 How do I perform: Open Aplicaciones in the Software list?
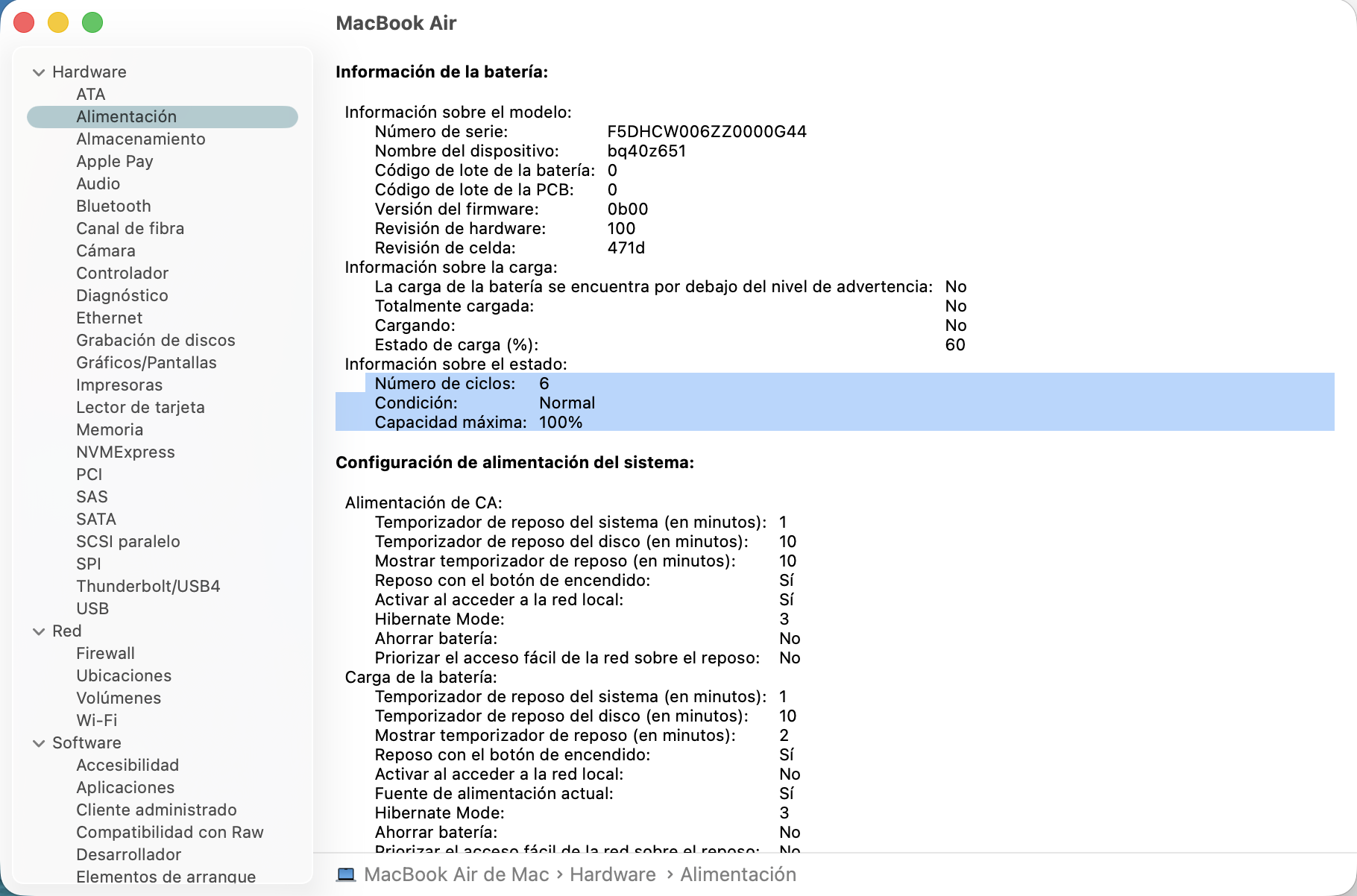point(125,787)
